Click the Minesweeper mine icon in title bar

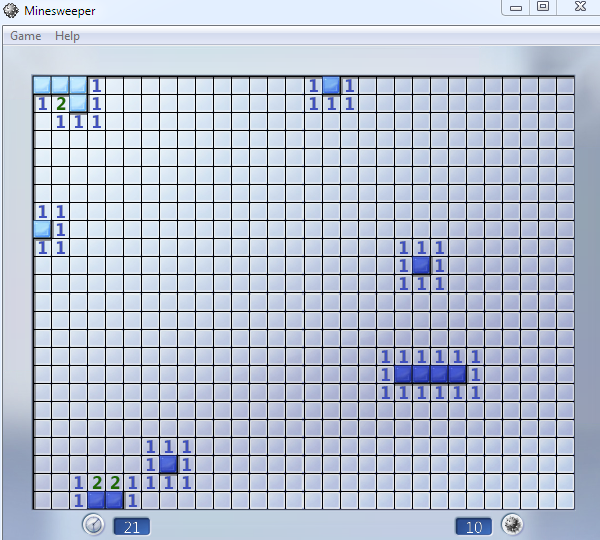[11, 11]
